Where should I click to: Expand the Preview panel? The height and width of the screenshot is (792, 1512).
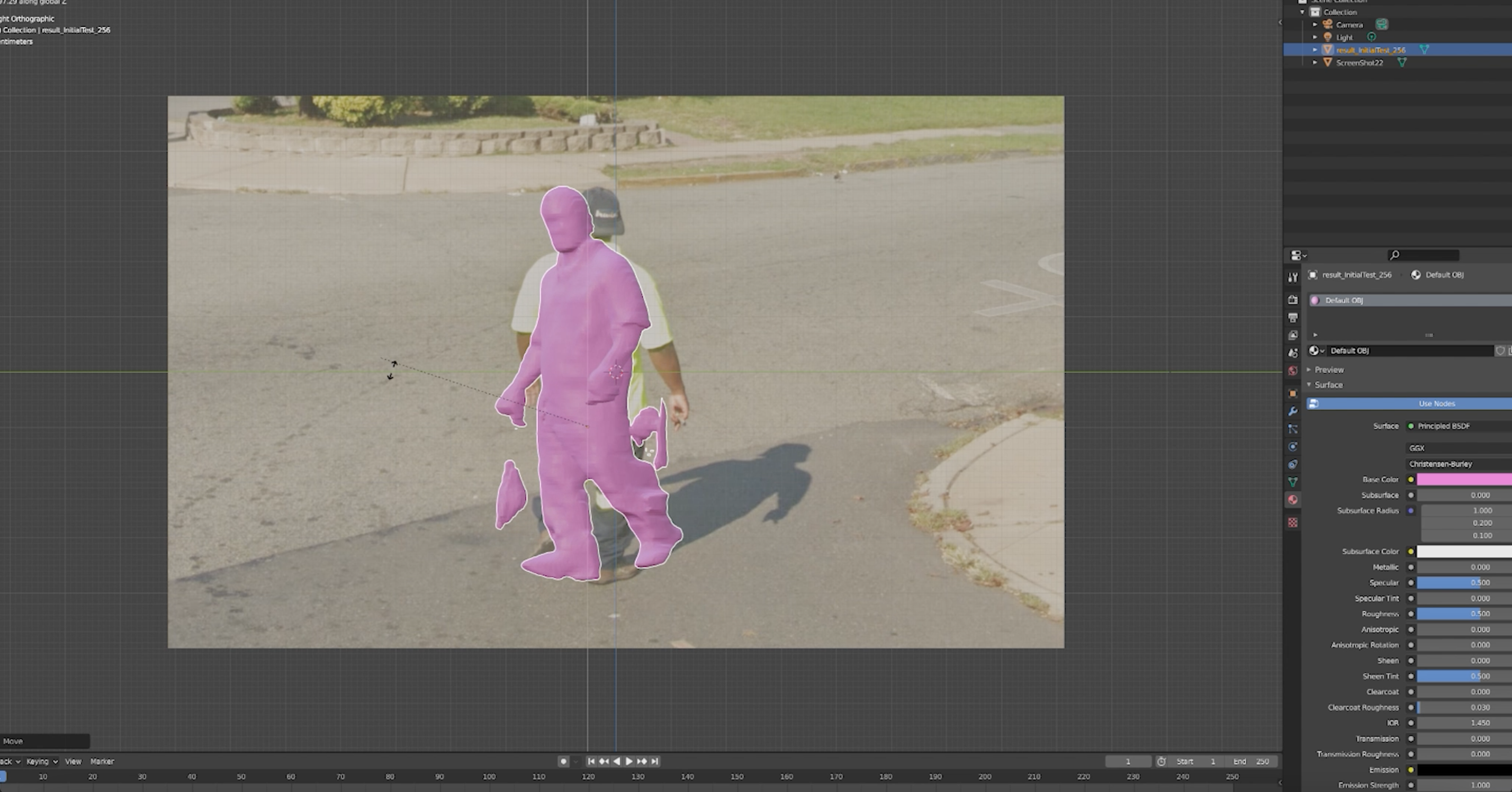(x=1328, y=370)
